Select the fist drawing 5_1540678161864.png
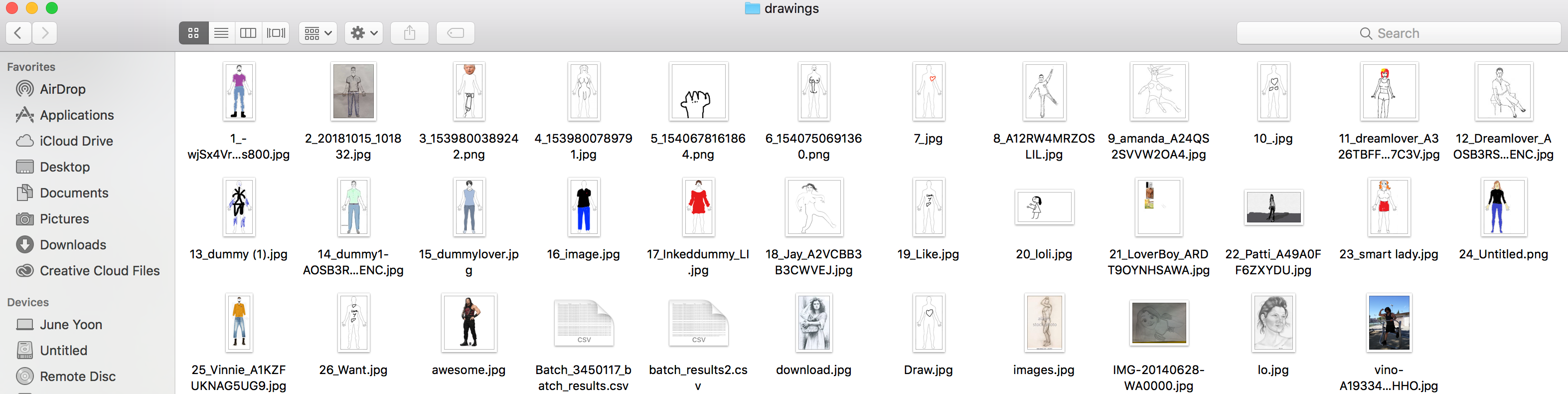 (x=698, y=91)
